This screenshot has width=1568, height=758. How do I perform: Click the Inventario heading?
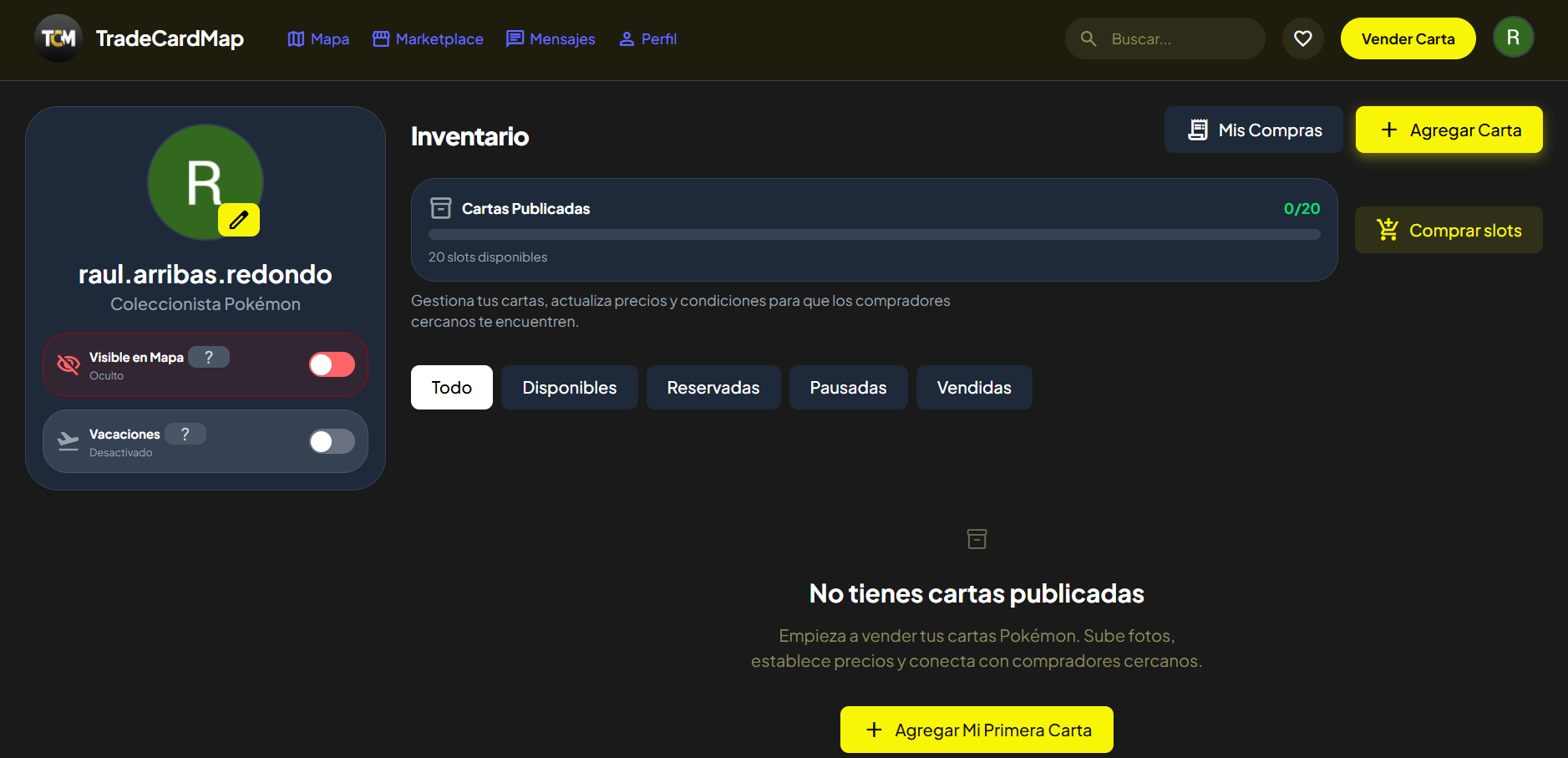(x=469, y=136)
